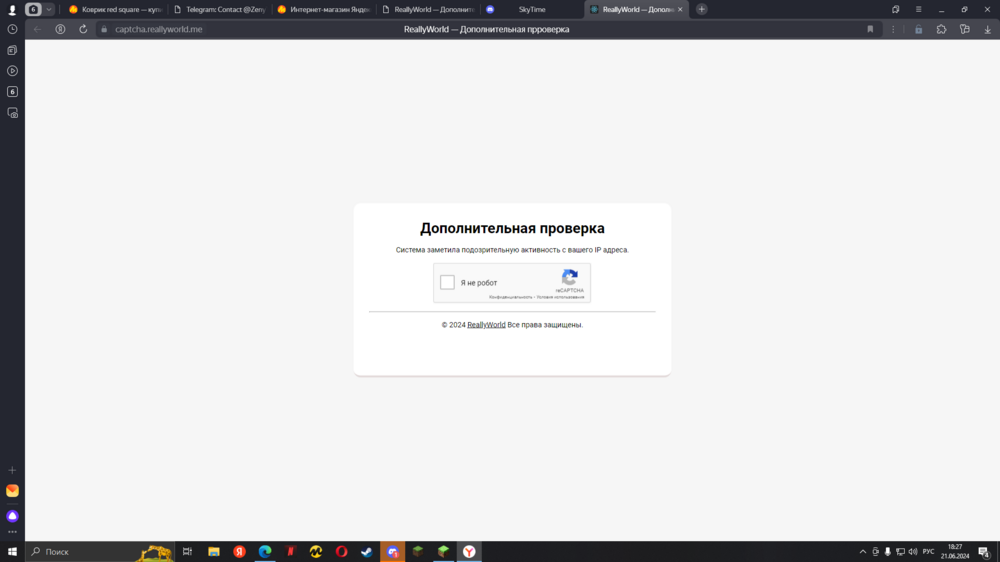Check the "Я не робот" reCAPTCHA checkbox
Screen dimensions: 1000x562
[x=447, y=282]
